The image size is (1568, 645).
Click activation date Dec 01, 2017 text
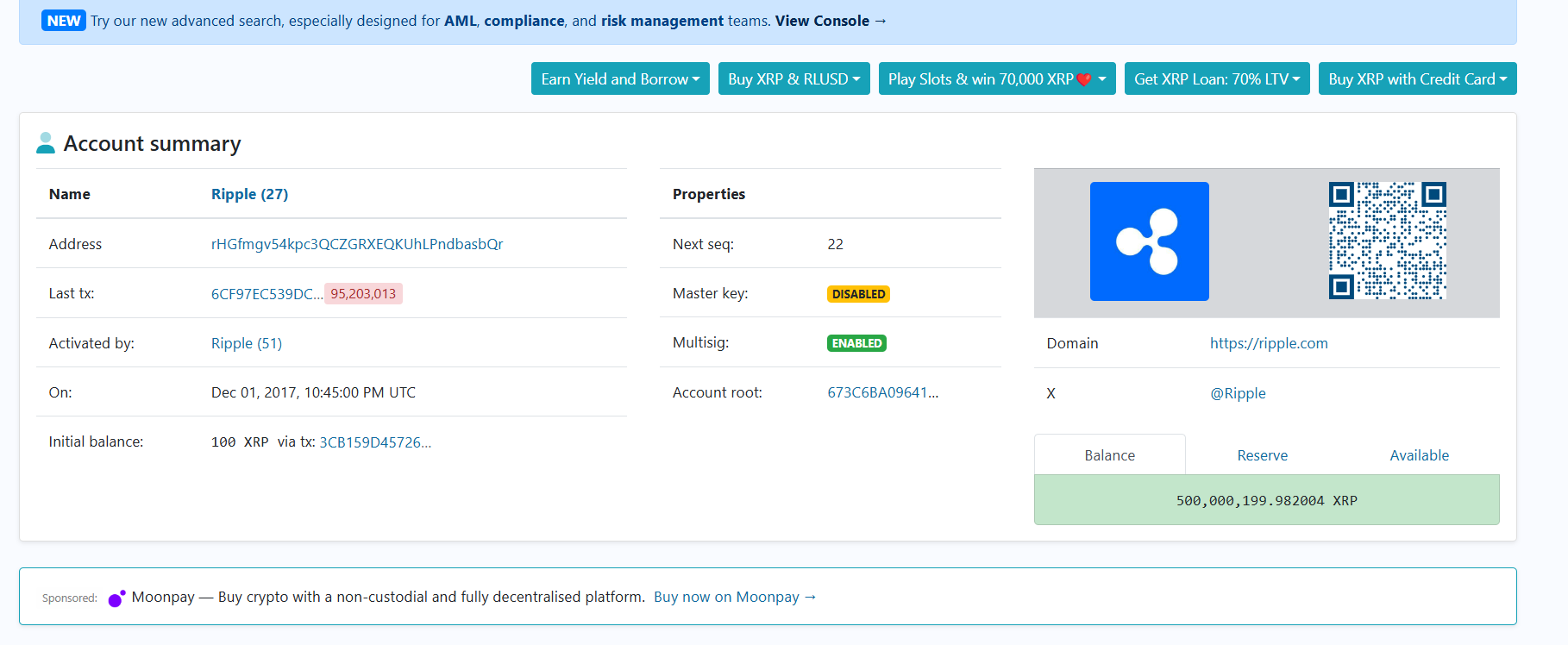313,392
